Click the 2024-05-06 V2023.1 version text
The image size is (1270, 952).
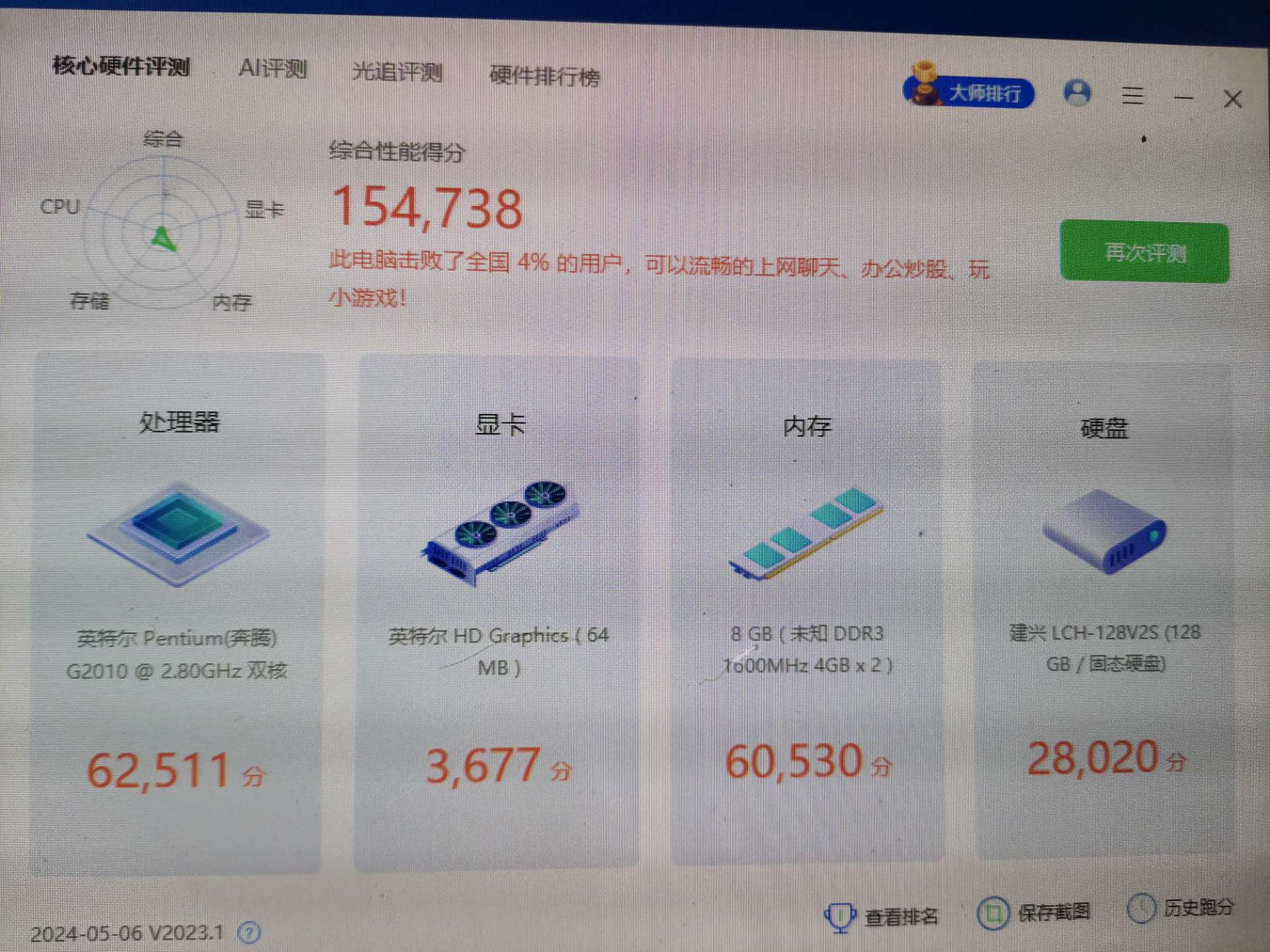click(x=127, y=933)
